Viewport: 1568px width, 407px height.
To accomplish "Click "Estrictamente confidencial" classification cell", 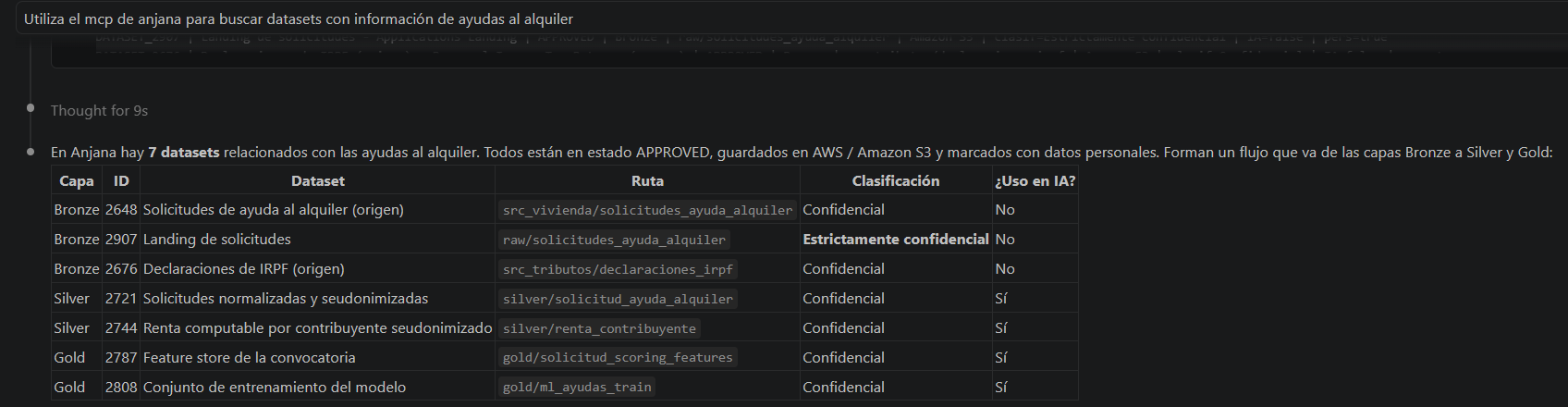I will point(896,240).
